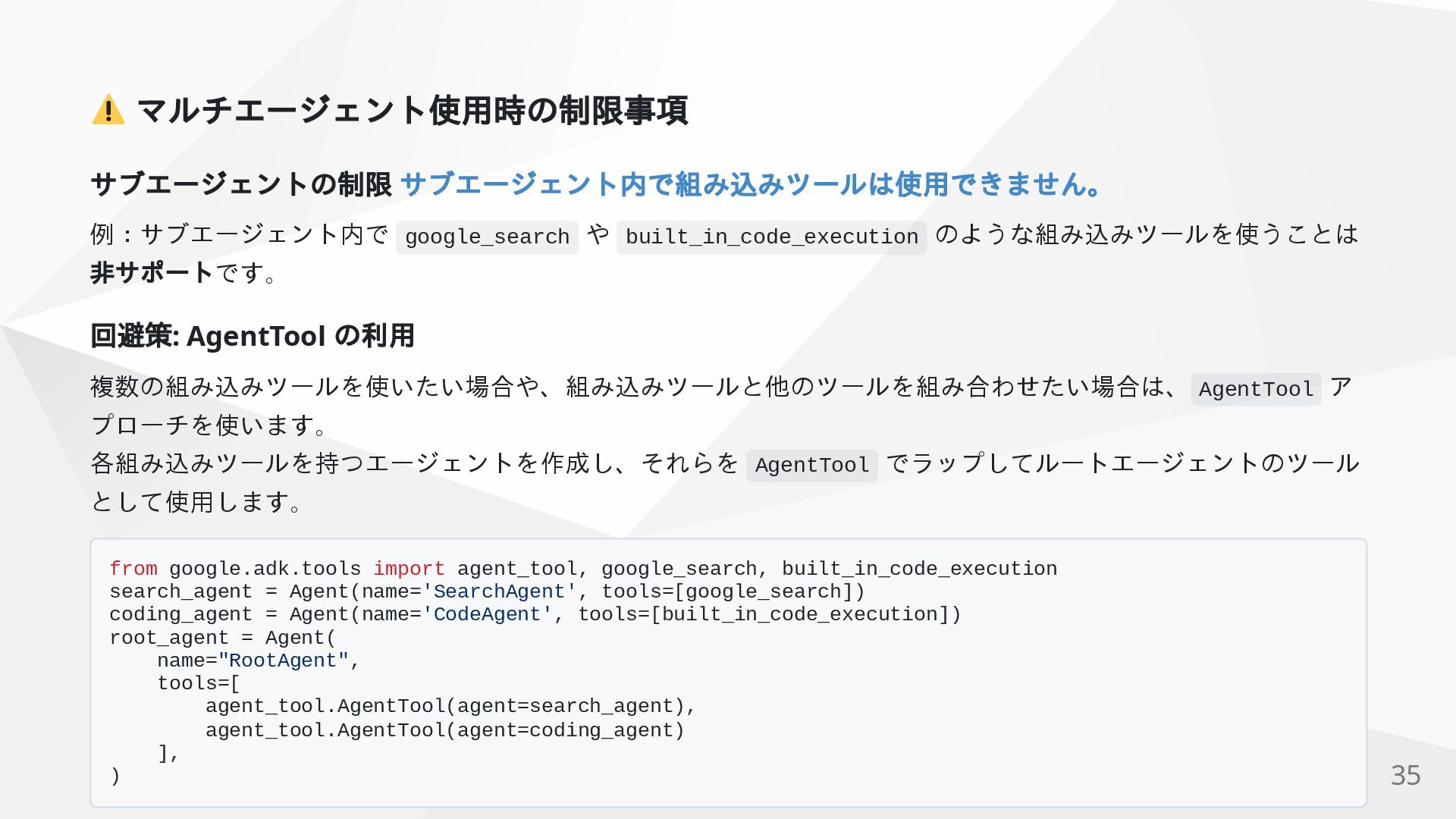This screenshot has height=819, width=1456.
Task: Click the AgentTool(agent=search_agent) code line
Action: point(450,706)
